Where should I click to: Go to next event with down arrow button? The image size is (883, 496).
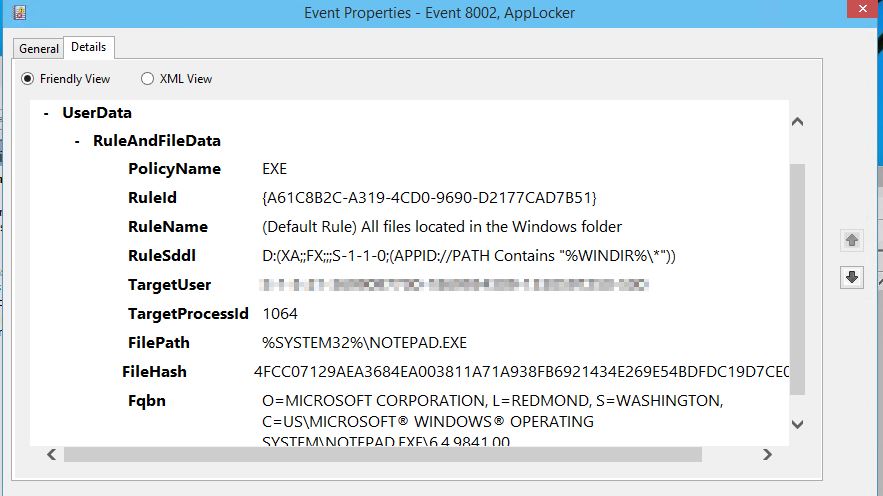(x=852, y=278)
